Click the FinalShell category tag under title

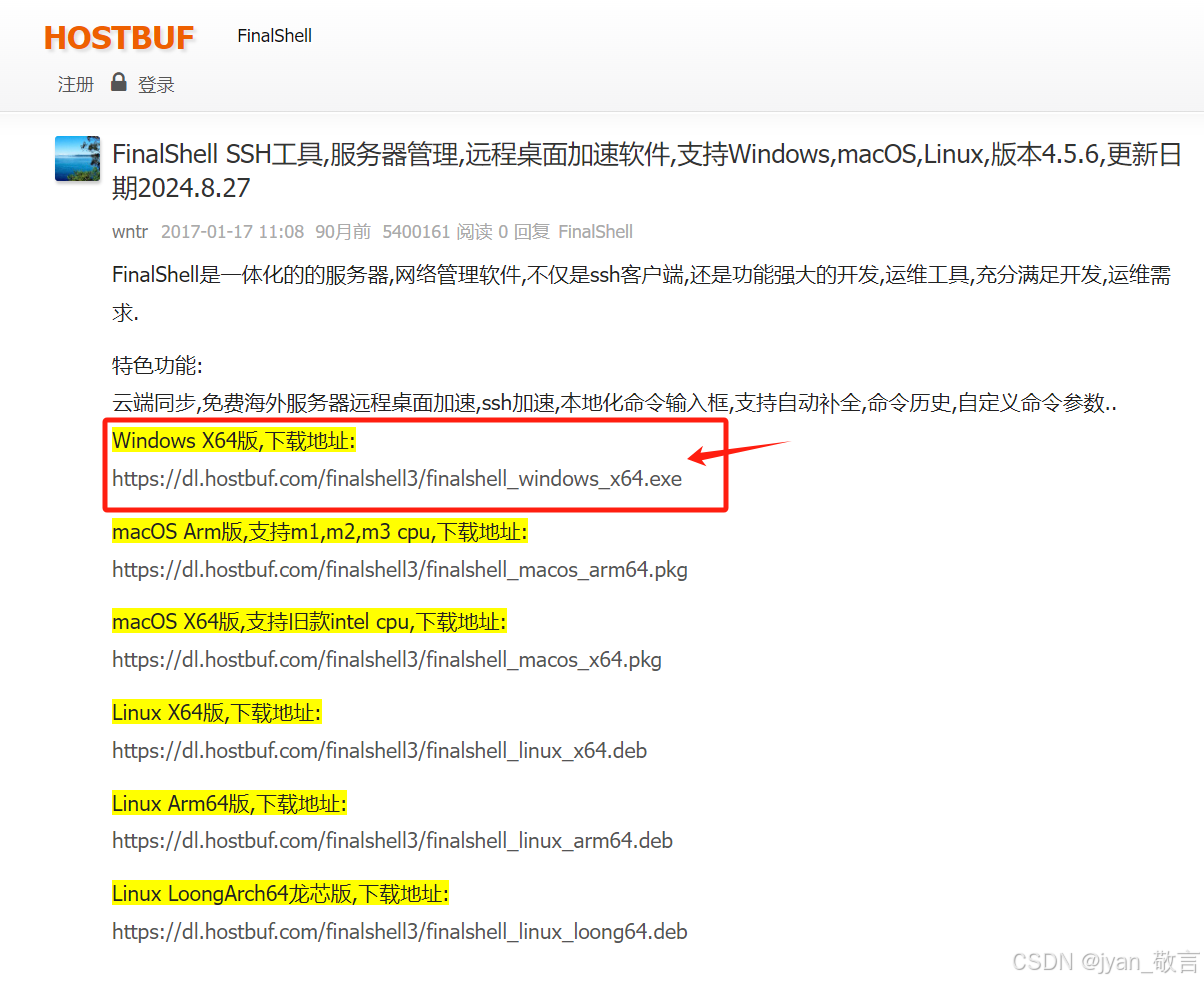595,232
